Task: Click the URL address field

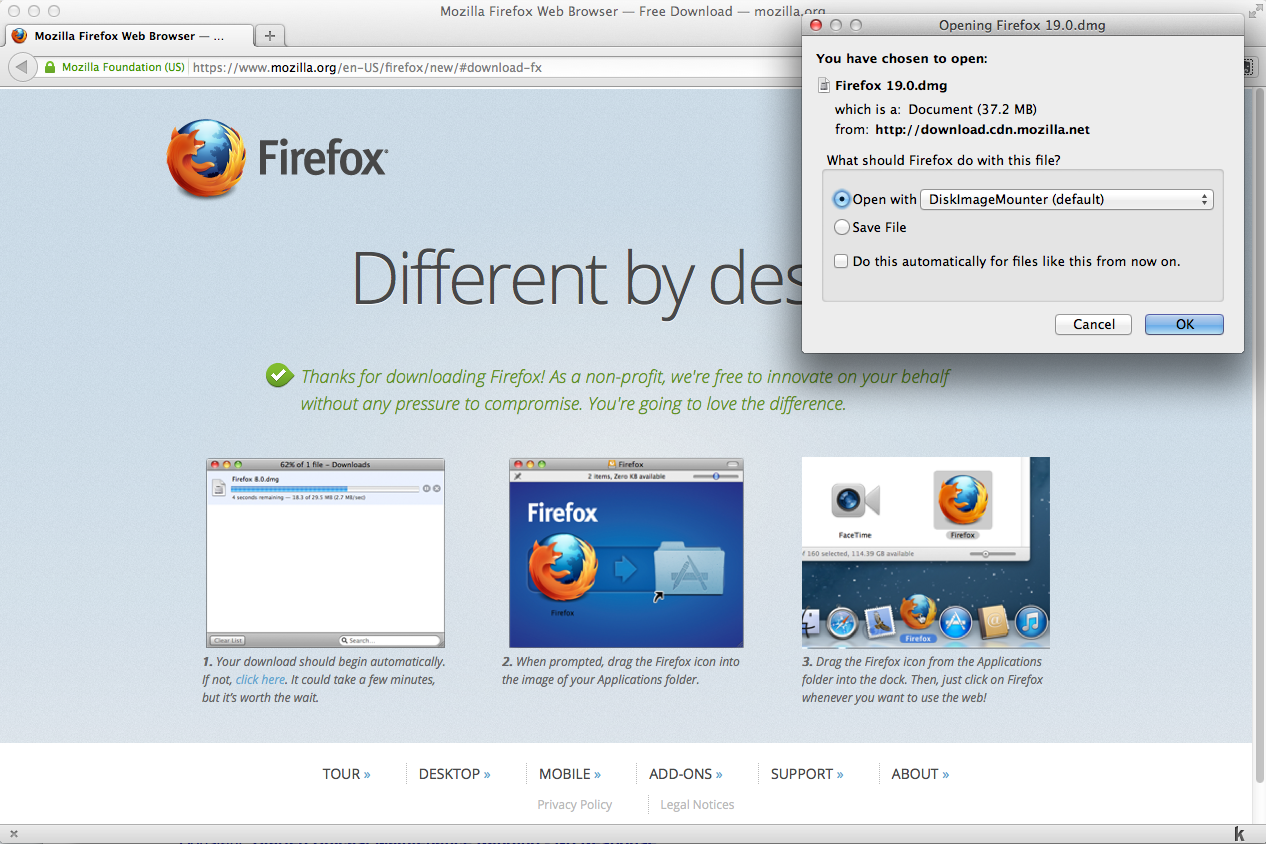Action: [495, 67]
